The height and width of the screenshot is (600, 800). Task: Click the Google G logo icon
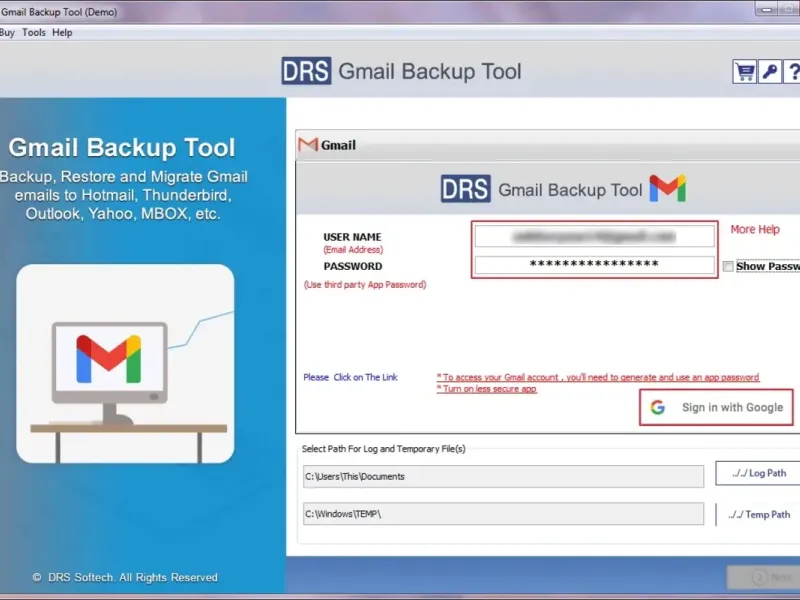click(658, 407)
